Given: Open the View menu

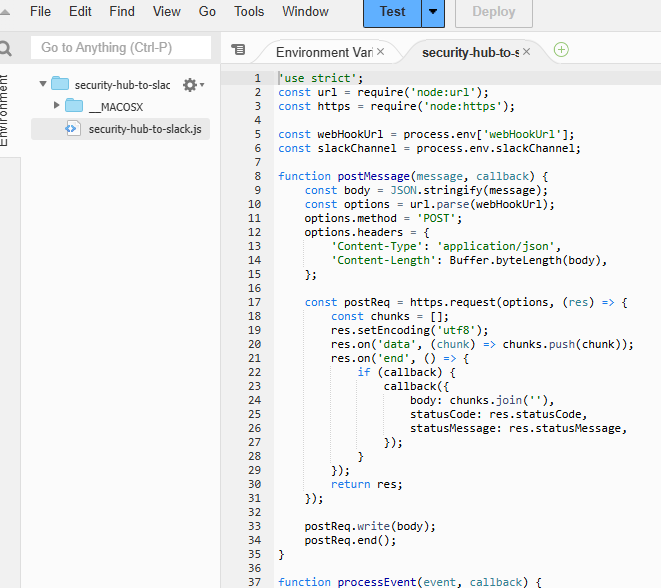Looking at the screenshot, I should tap(167, 11).
